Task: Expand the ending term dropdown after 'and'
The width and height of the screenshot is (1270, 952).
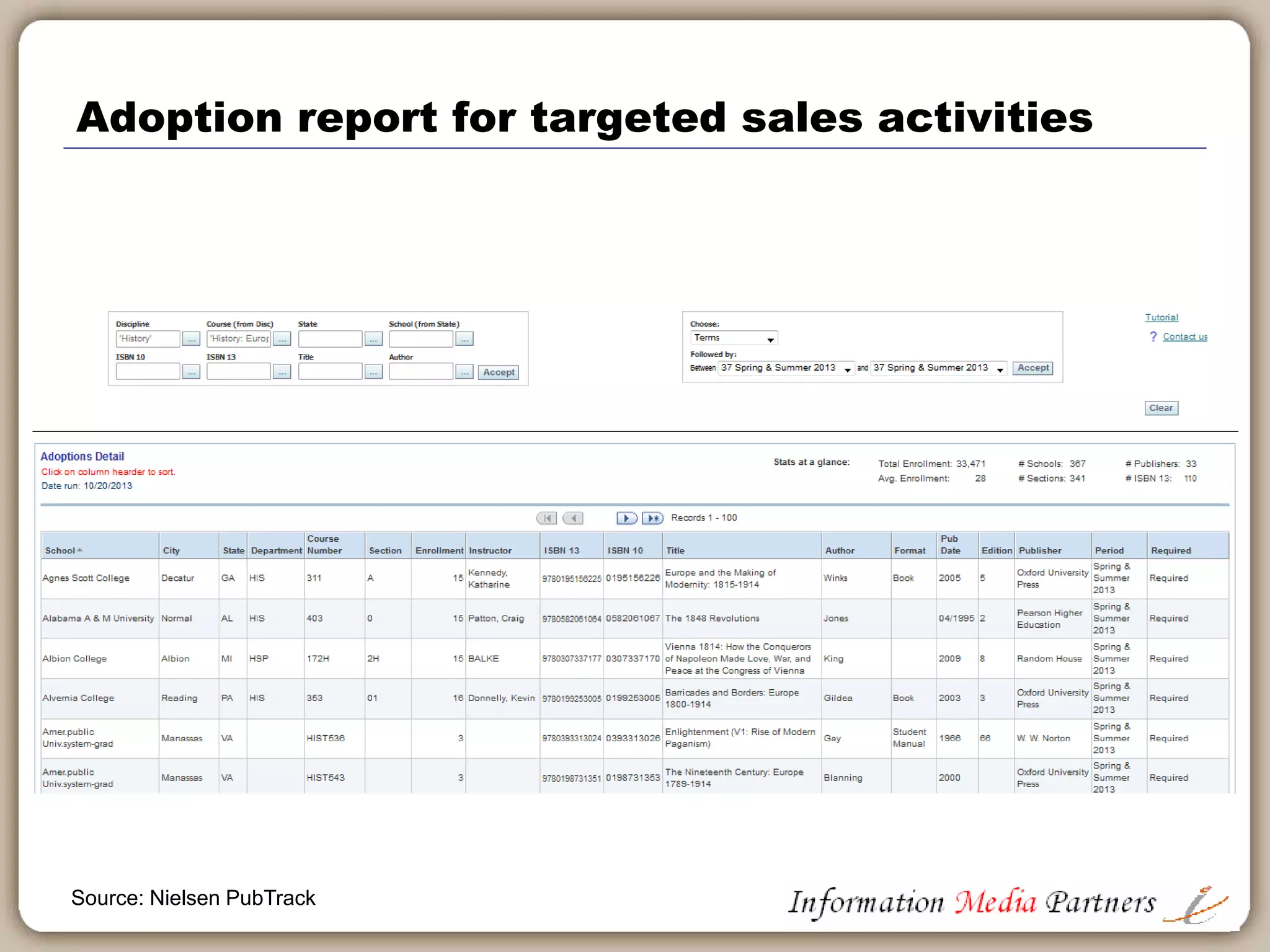Action: pyautogui.click(x=938, y=368)
